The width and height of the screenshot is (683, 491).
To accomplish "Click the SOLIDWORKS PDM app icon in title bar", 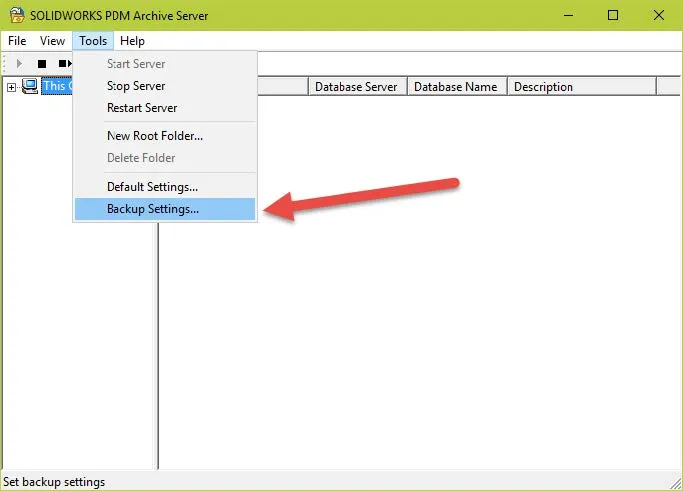I will tap(17, 15).
